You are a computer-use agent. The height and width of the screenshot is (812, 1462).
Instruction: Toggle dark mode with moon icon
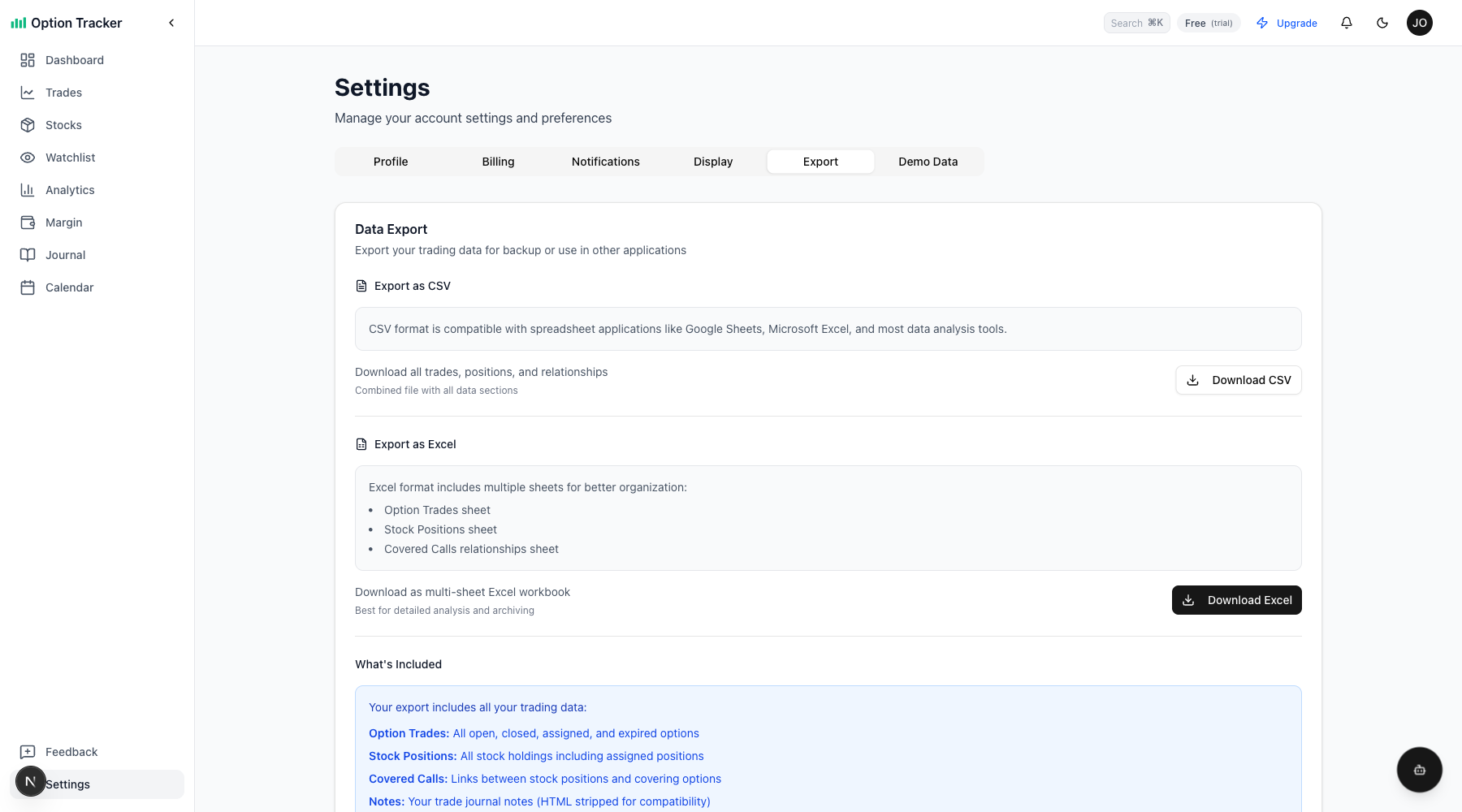(1382, 23)
